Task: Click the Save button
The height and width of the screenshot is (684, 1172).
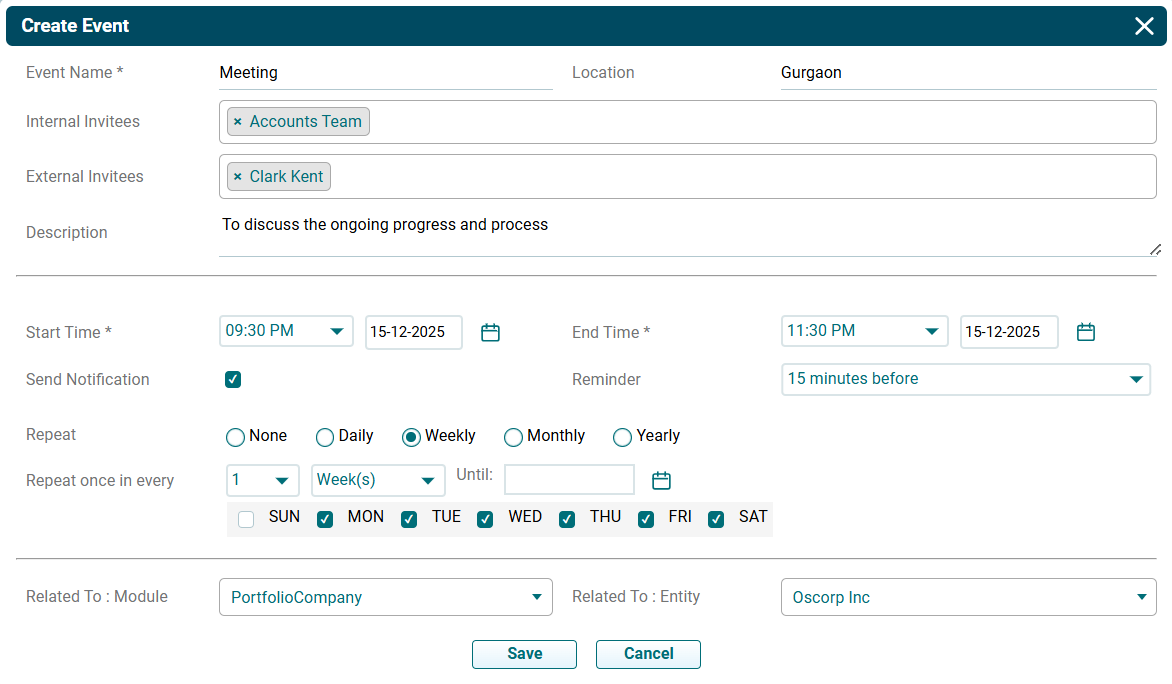Action: click(524, 654)
